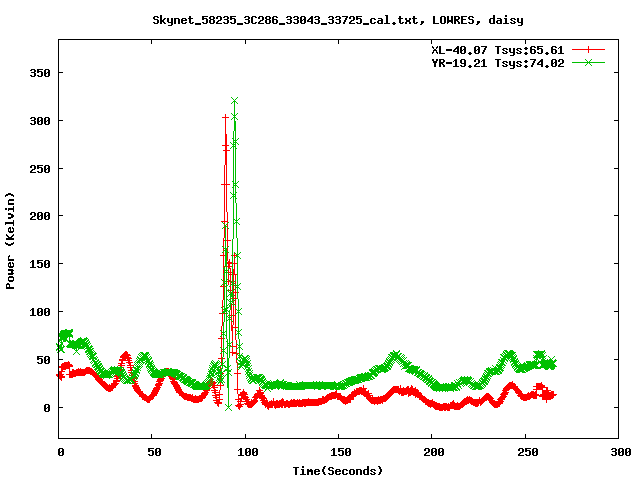Click the red peak data point near 300
Viewport: 640px width, 480px height.
pos(225,118)
